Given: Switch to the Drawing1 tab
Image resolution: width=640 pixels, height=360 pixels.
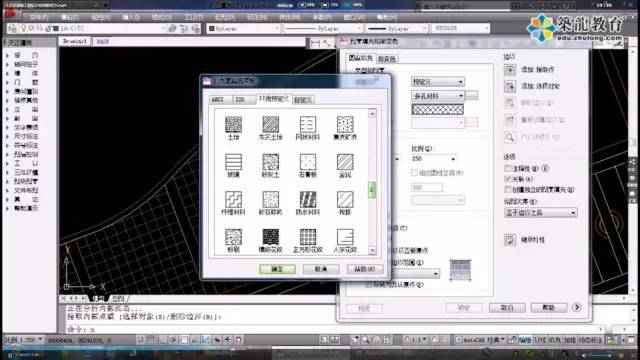Looking at the screenshot, I should pos(75,42).
